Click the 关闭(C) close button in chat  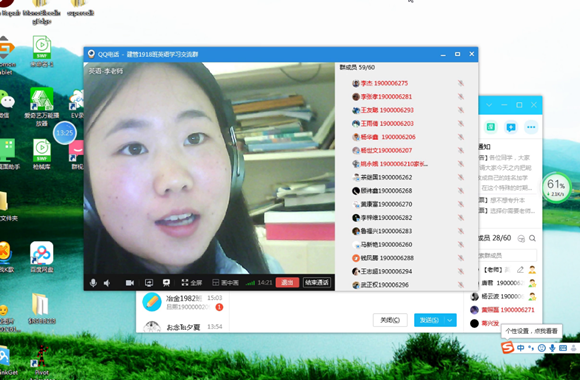390,320
